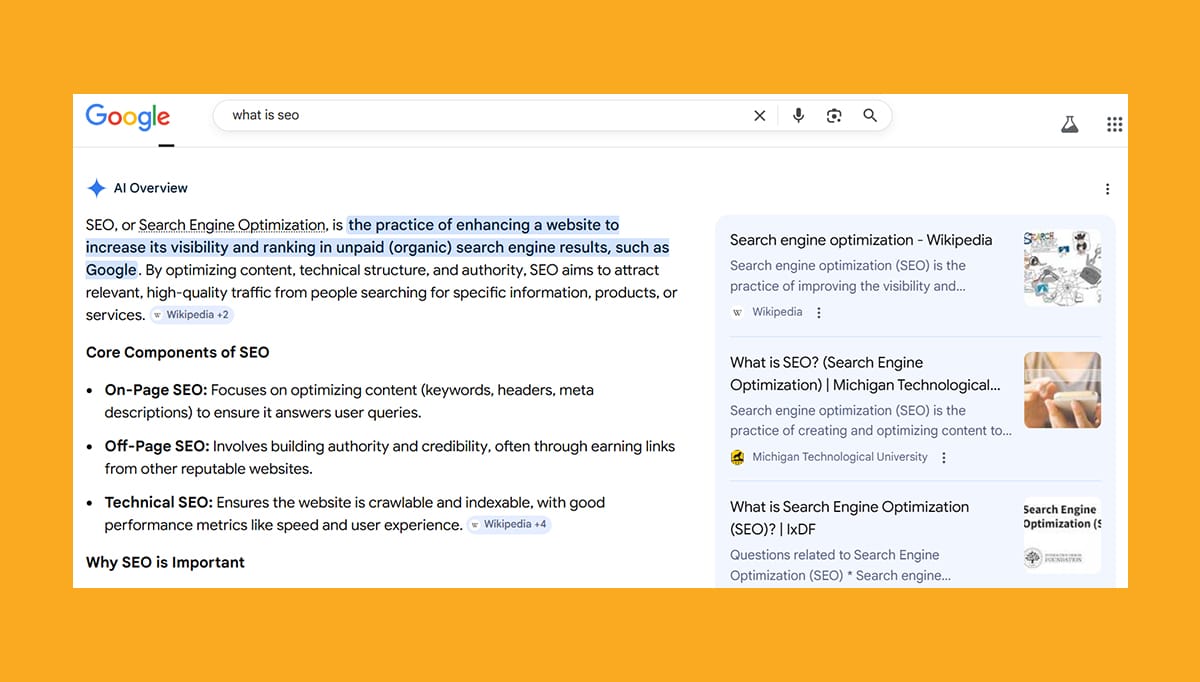Click the 'AI Overview' heading text
This screenshot has height=682, width=1200.
click(151, 188)
